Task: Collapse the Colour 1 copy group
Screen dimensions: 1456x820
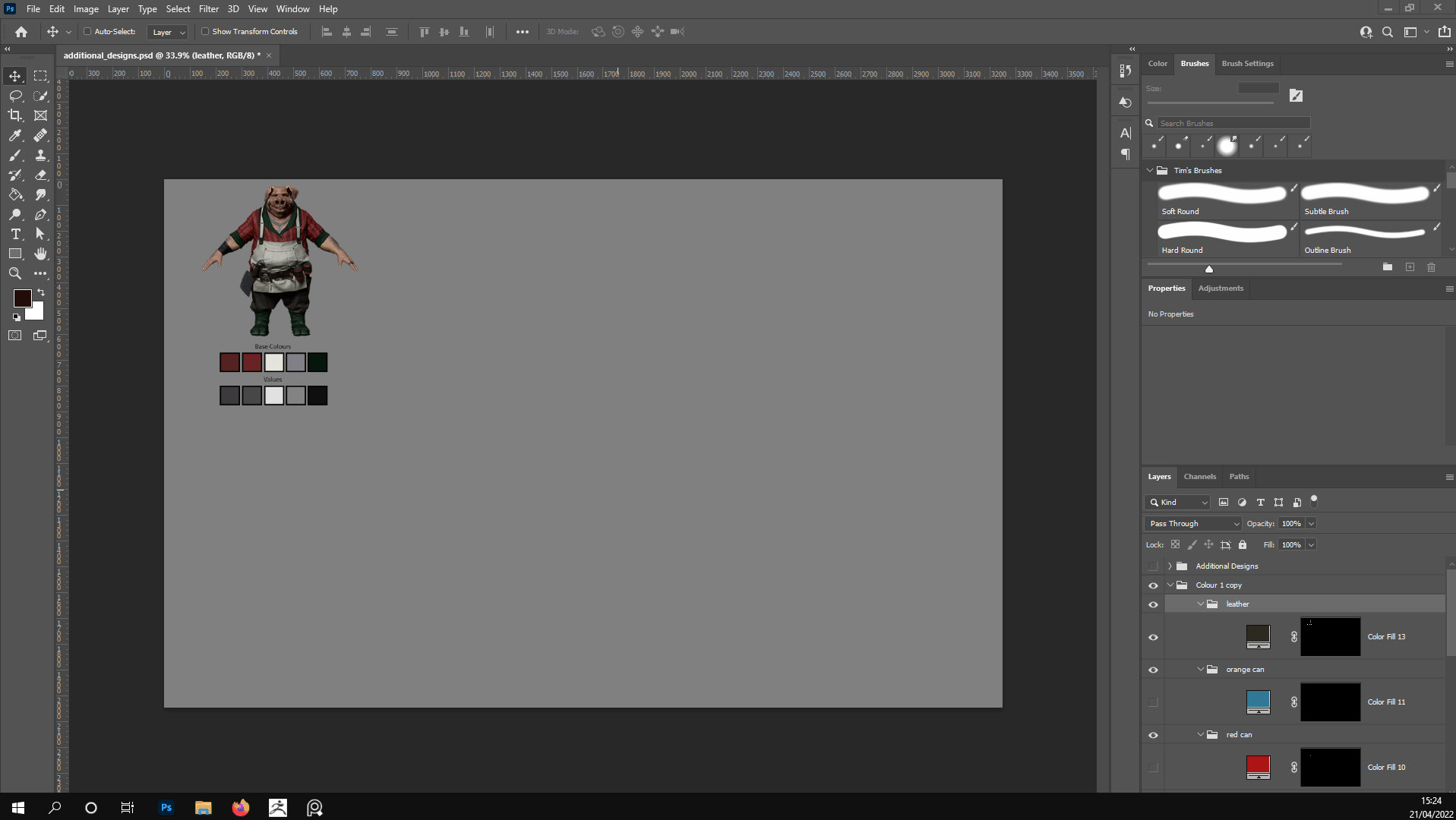Action: click(1170, 585)
